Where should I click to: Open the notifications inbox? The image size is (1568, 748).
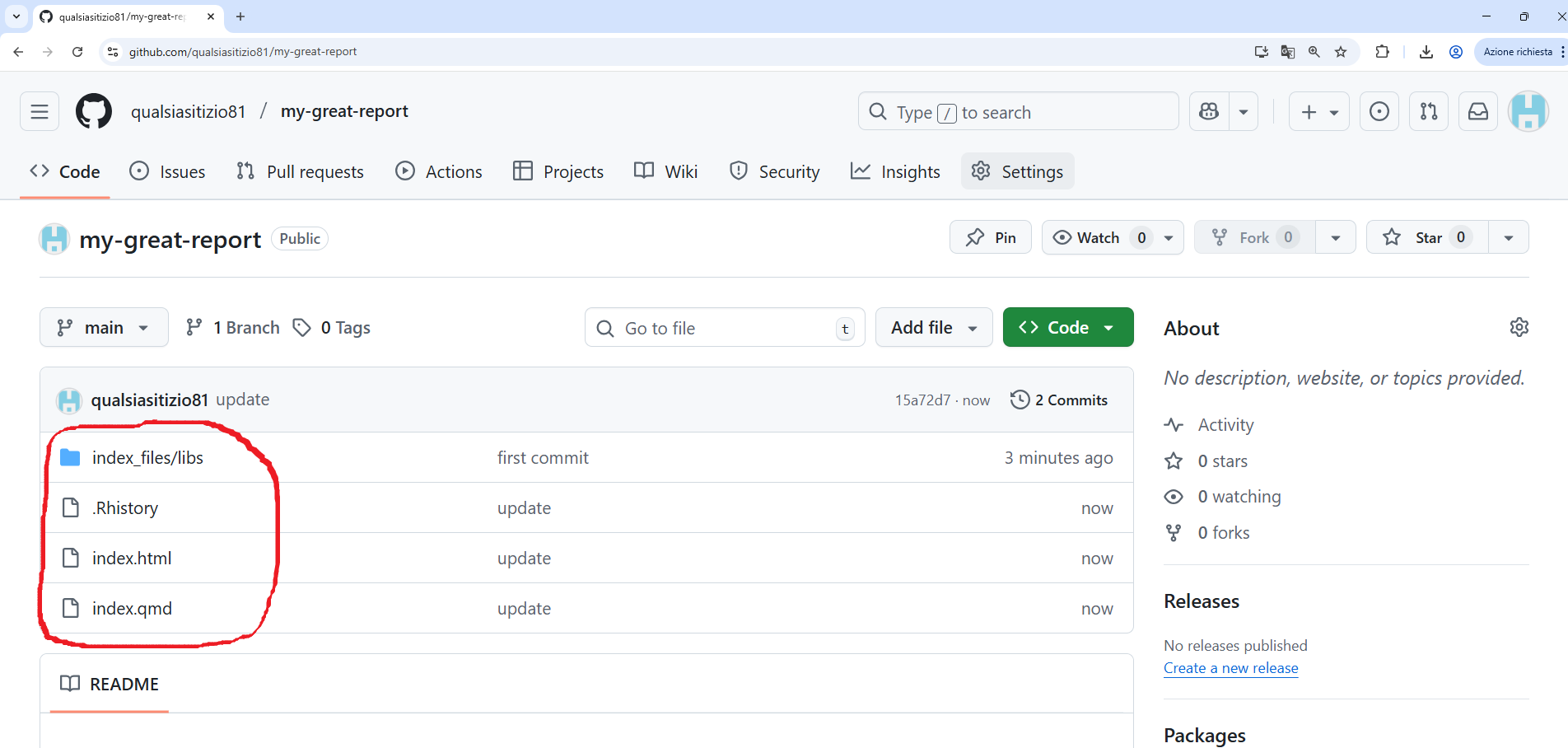point(1478,111)
